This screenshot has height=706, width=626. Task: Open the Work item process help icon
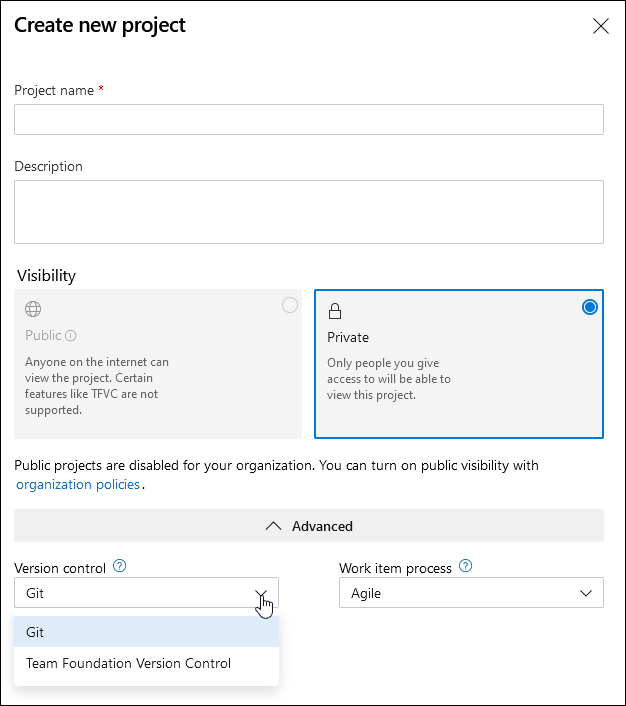click(x=465, y=567)
